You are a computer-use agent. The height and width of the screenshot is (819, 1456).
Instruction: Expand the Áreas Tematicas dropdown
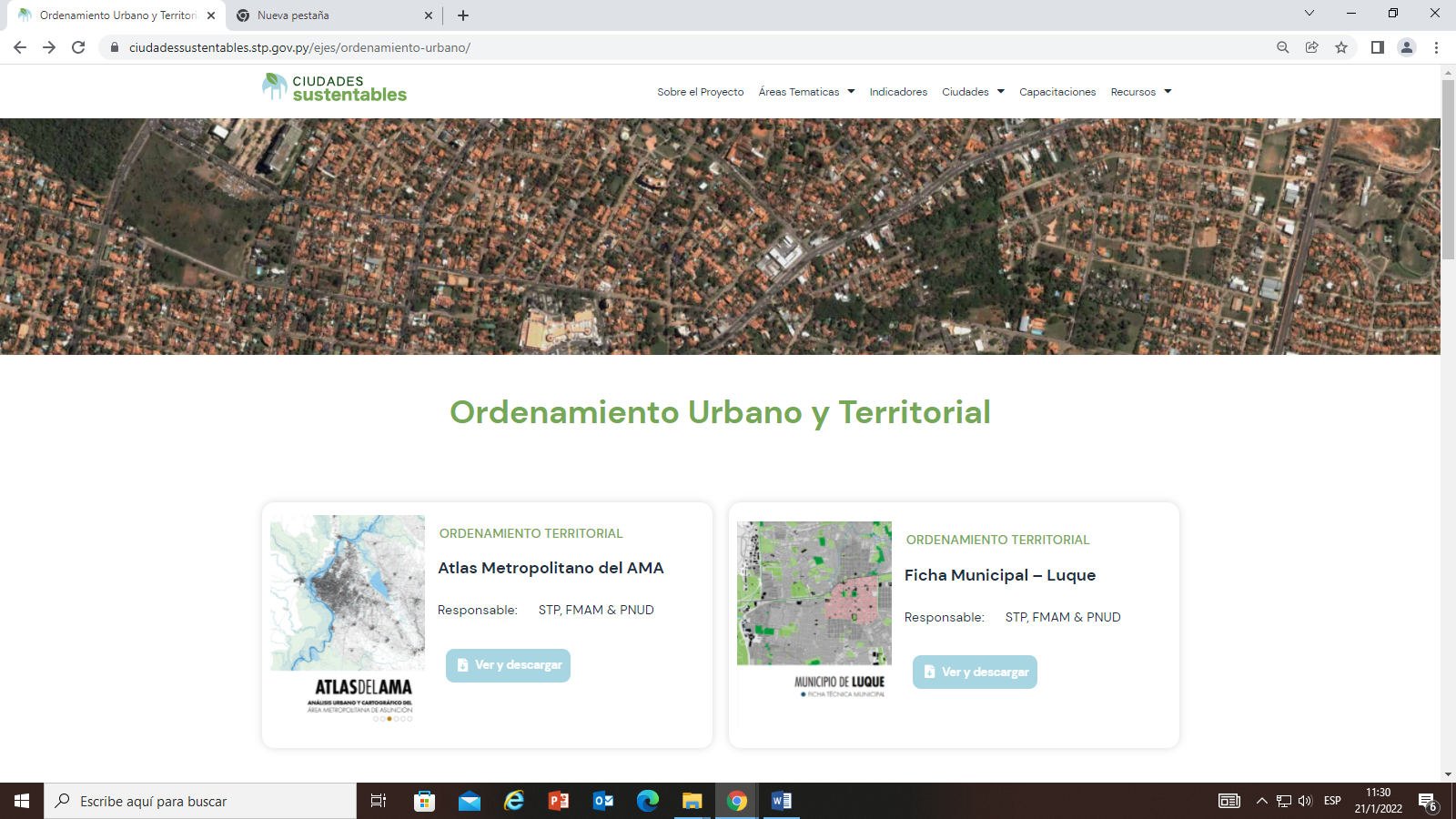click(x=806, y=92)
